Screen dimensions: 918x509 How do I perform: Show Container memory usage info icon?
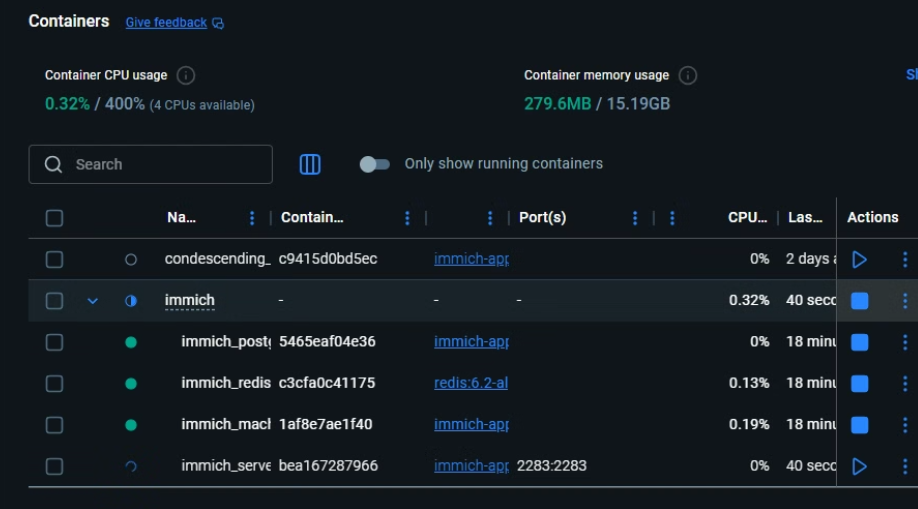coord(688,76)
